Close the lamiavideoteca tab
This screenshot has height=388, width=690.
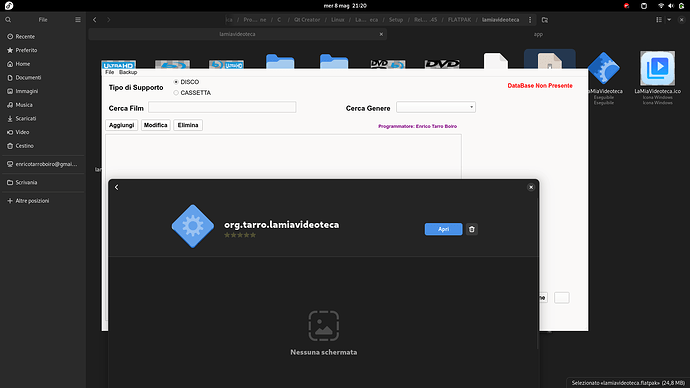tap(381, 34)
